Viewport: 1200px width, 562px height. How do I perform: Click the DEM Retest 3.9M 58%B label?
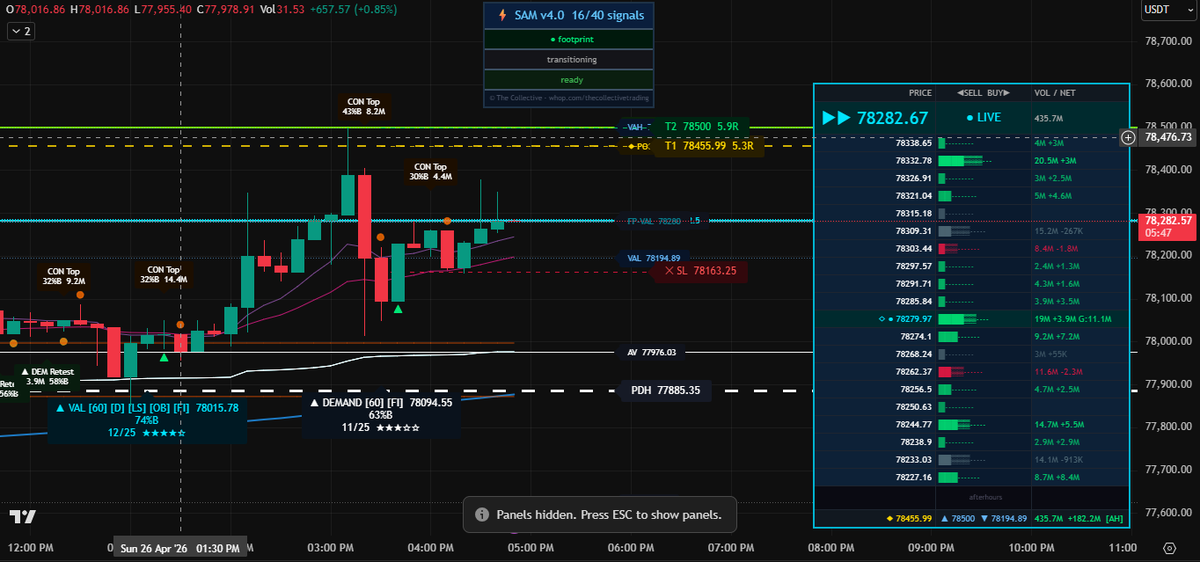pos(46,376)
